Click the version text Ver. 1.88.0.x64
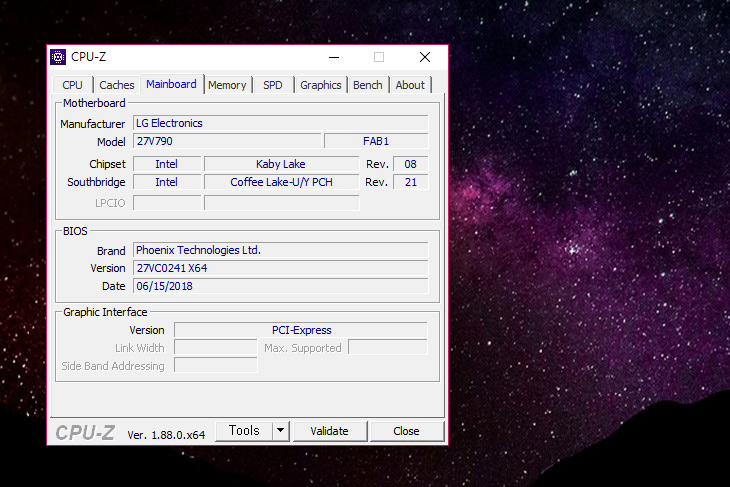730x487 pixels. click(x=166, y=435)
